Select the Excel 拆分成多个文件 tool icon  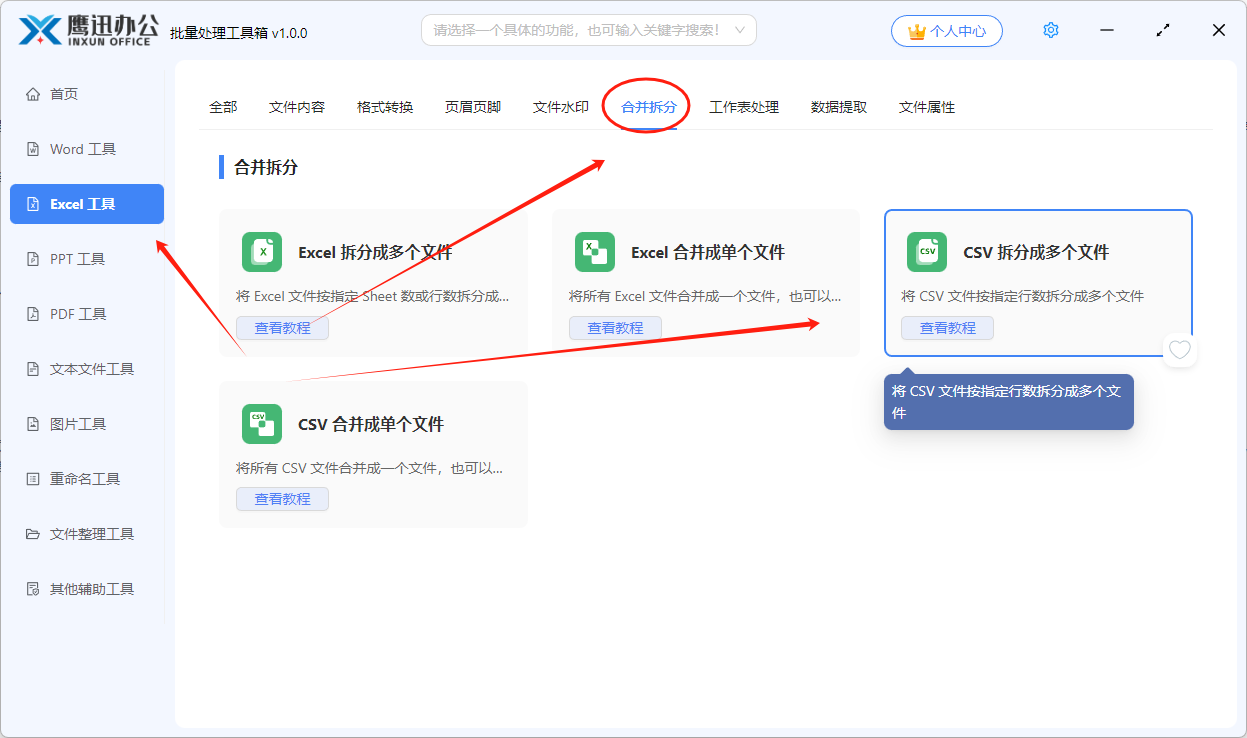261,252
